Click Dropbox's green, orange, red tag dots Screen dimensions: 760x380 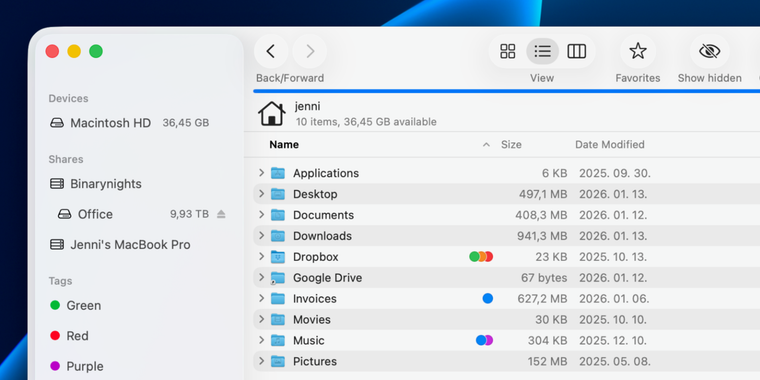tap(481, 256)
